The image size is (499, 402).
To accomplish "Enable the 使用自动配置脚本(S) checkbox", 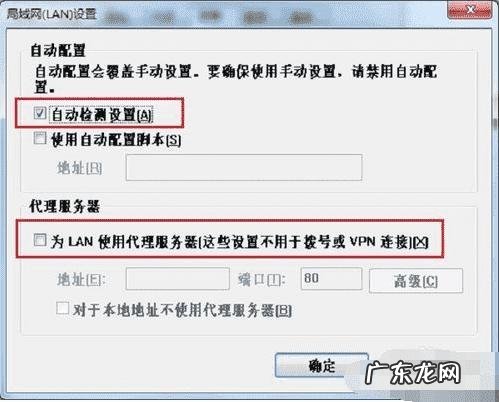I will point(40,138).
